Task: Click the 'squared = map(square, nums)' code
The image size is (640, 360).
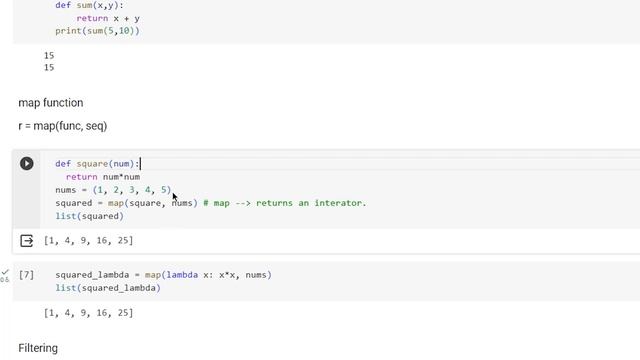Action: [127, 203]
